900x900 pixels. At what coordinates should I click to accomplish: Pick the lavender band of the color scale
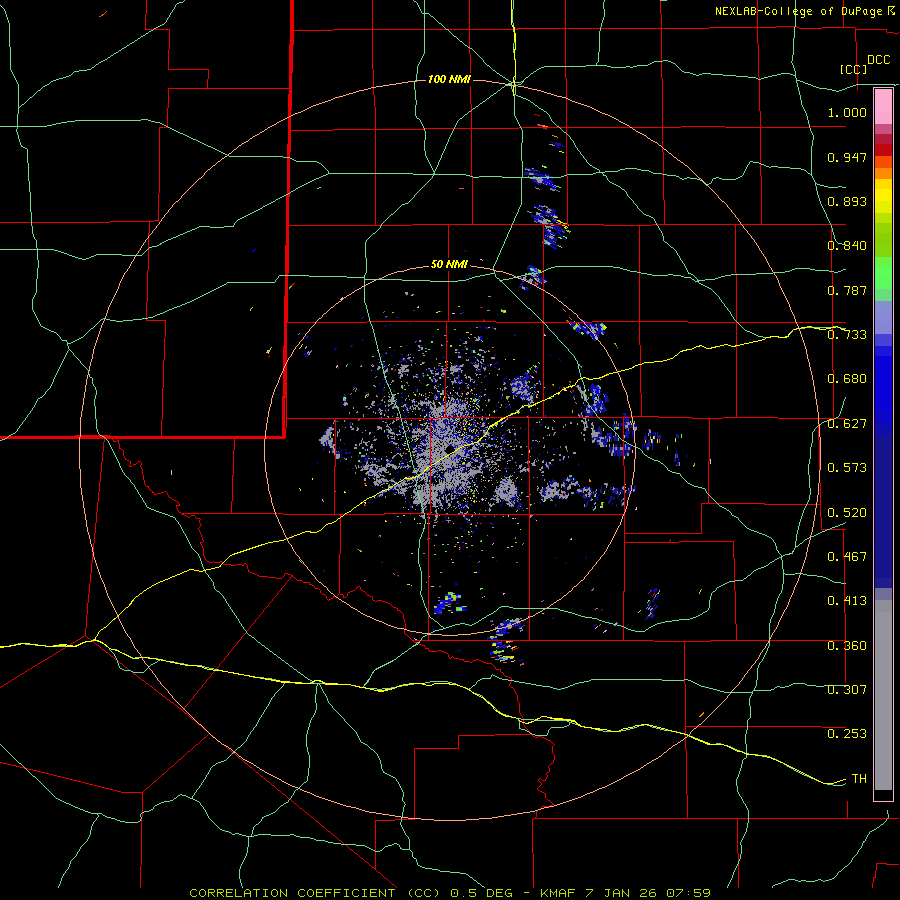pos(883,317)
